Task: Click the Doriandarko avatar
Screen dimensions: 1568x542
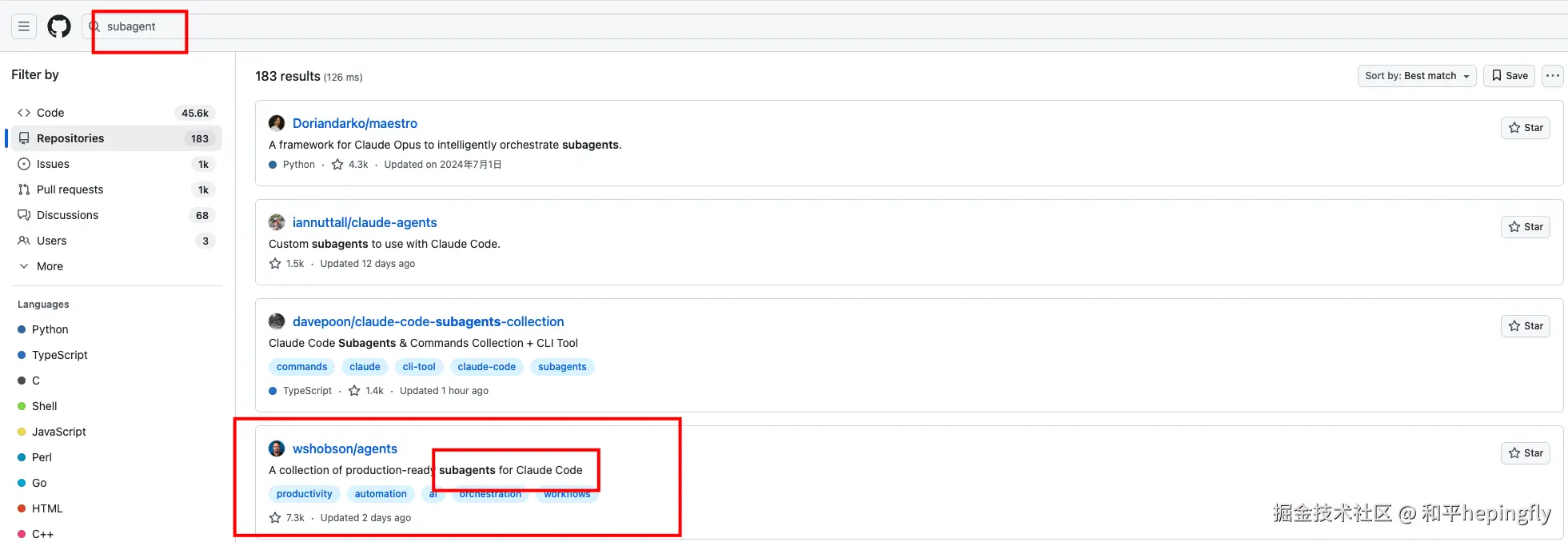Action: (x=277, y=123)
